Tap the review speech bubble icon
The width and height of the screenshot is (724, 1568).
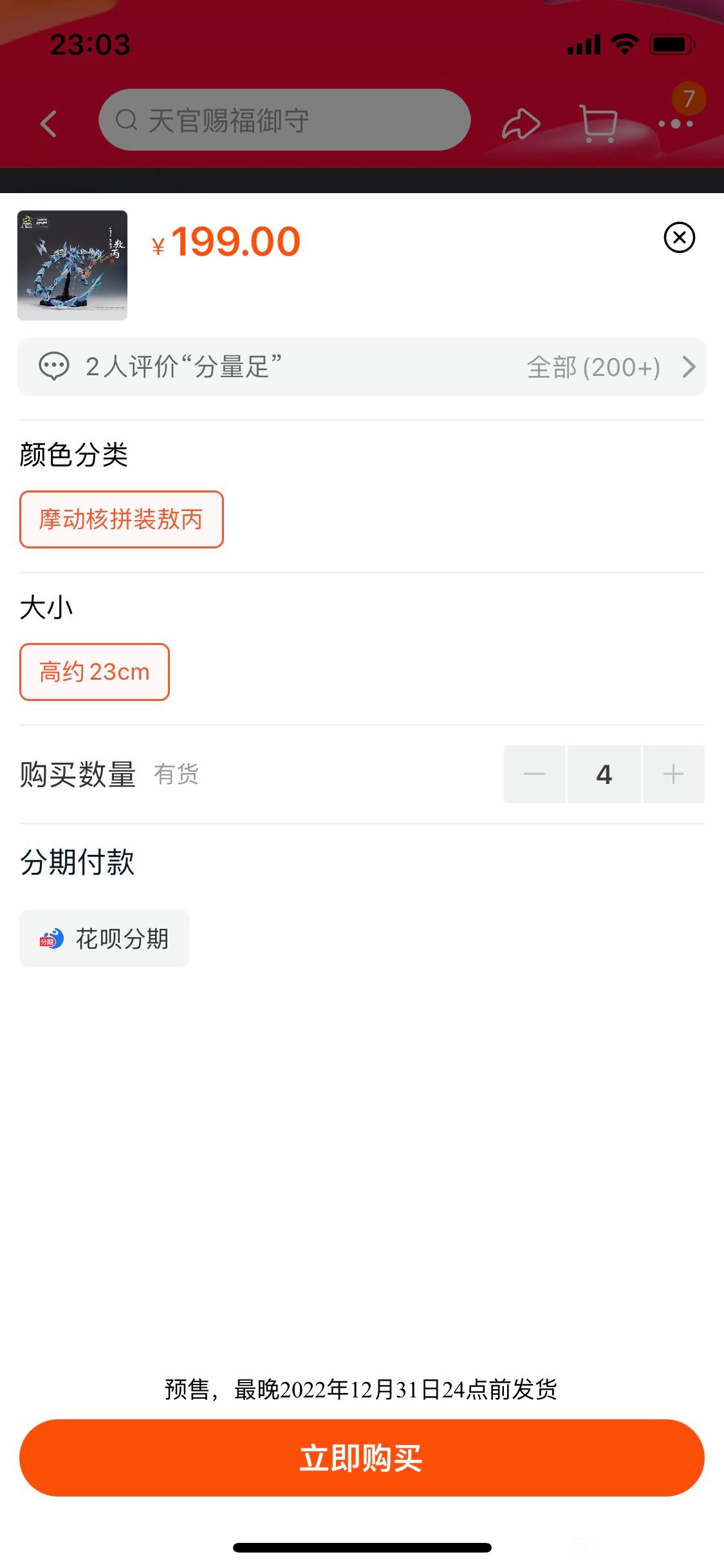[x=54, y=367]
